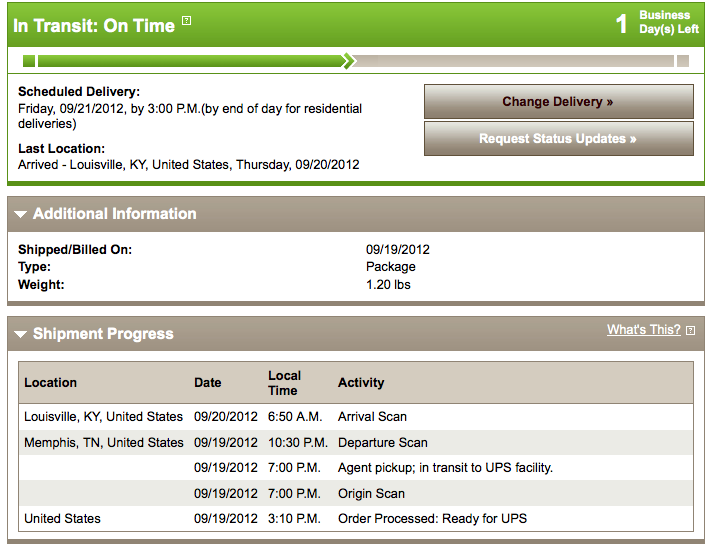Click the help icon next to What's This?

click(690, 331)
